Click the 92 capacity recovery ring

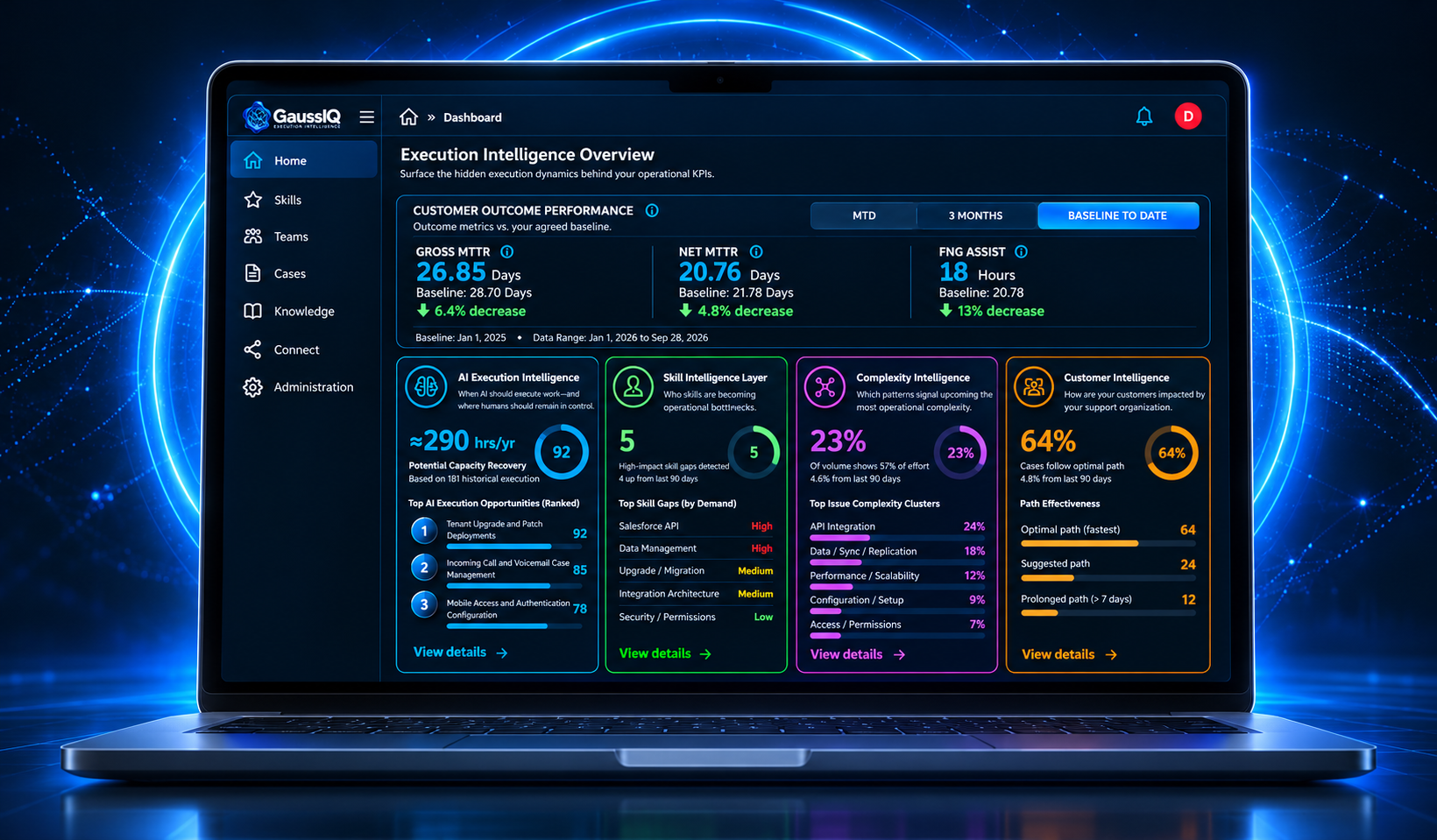pos(562,452)
